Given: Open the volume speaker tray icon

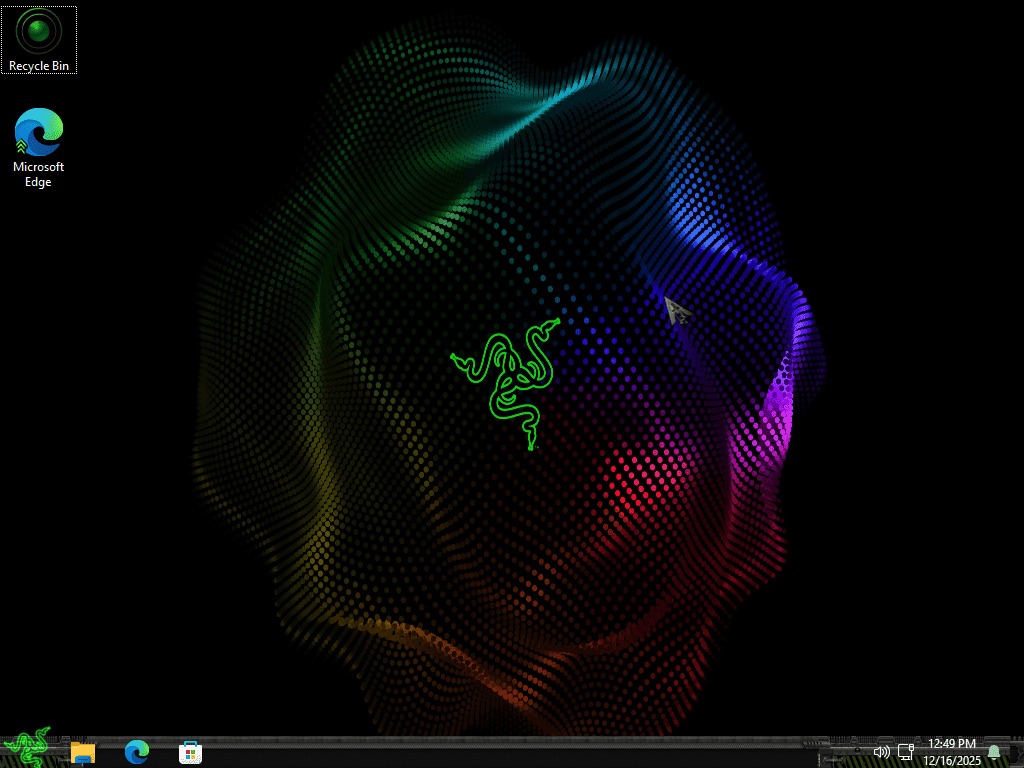Looking at the screenshot, I should click(882, 752).
